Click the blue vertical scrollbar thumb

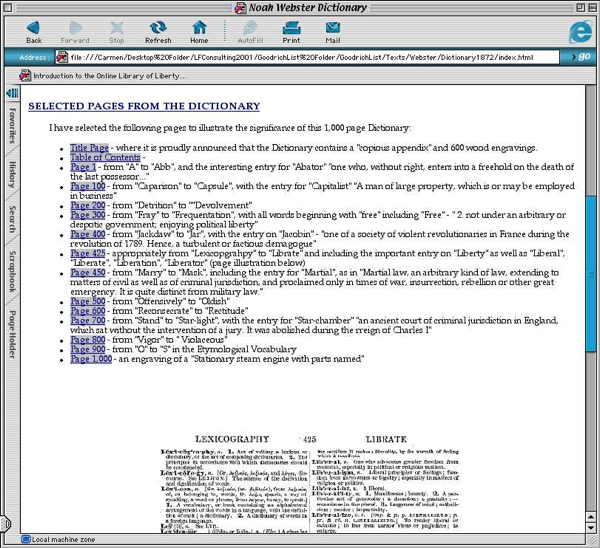coord(590,274)
